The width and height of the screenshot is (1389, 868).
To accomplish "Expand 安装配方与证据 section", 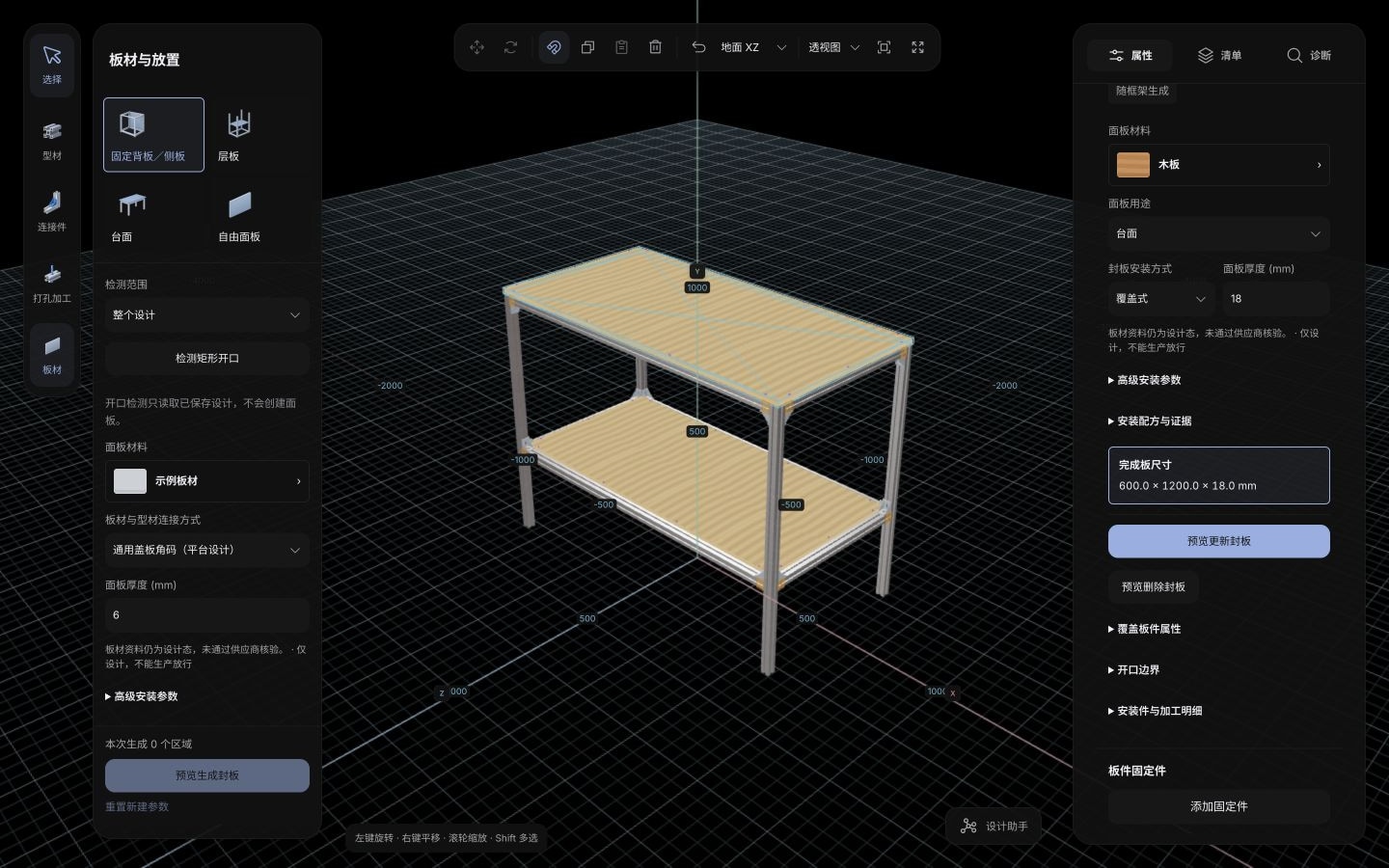I will (1150, 421).
